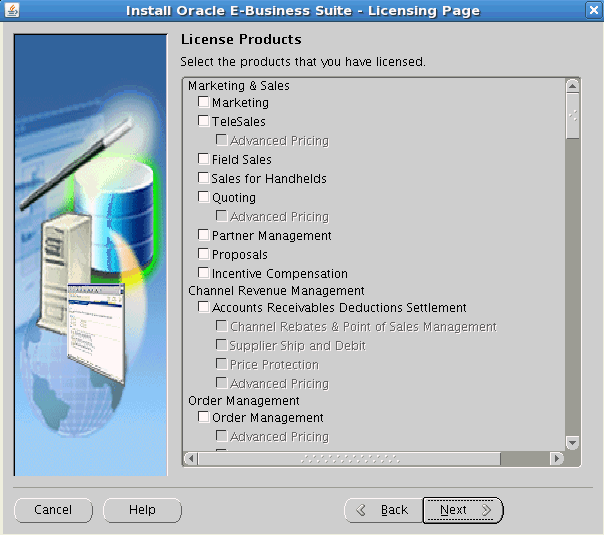Tick Advanced Pricing under Order Management

(x=221, y=435)
